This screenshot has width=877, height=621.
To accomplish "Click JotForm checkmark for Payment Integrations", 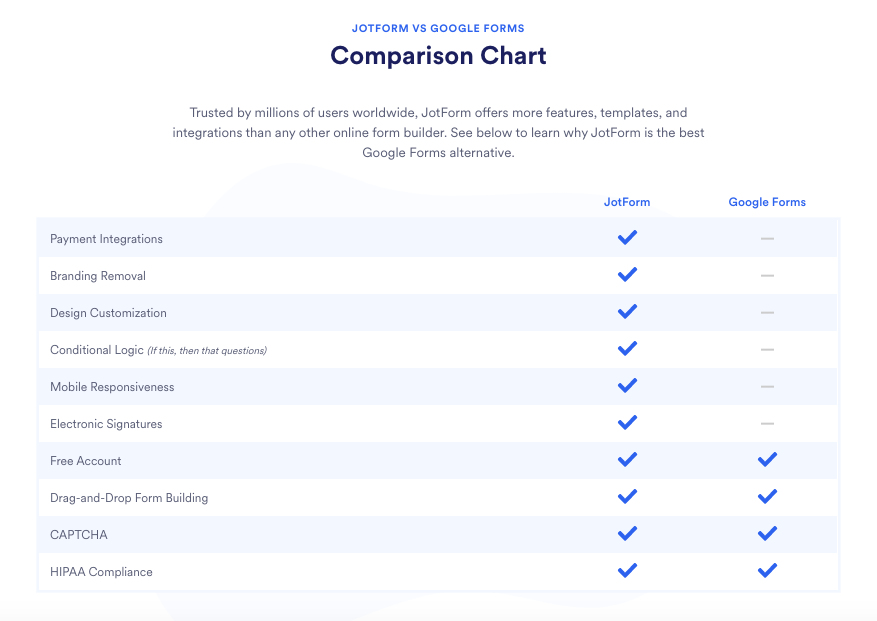I will point(627,238).
